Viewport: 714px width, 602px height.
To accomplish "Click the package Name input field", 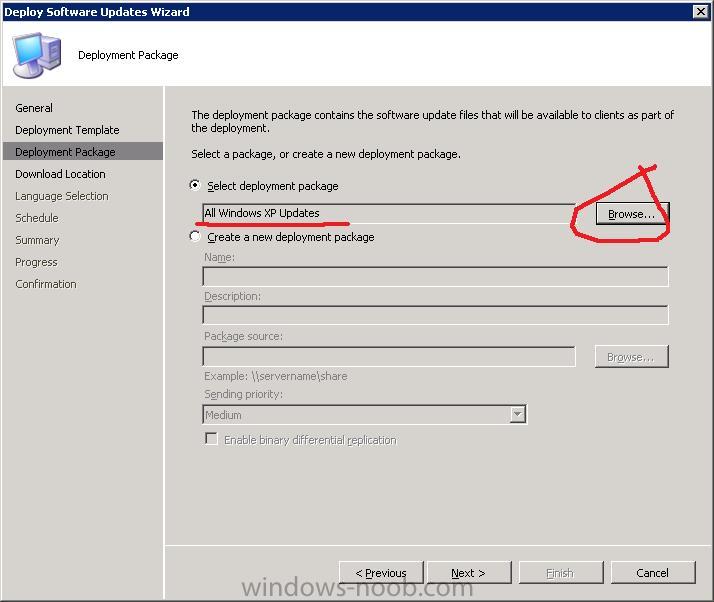I will click(x=435, y=276).
